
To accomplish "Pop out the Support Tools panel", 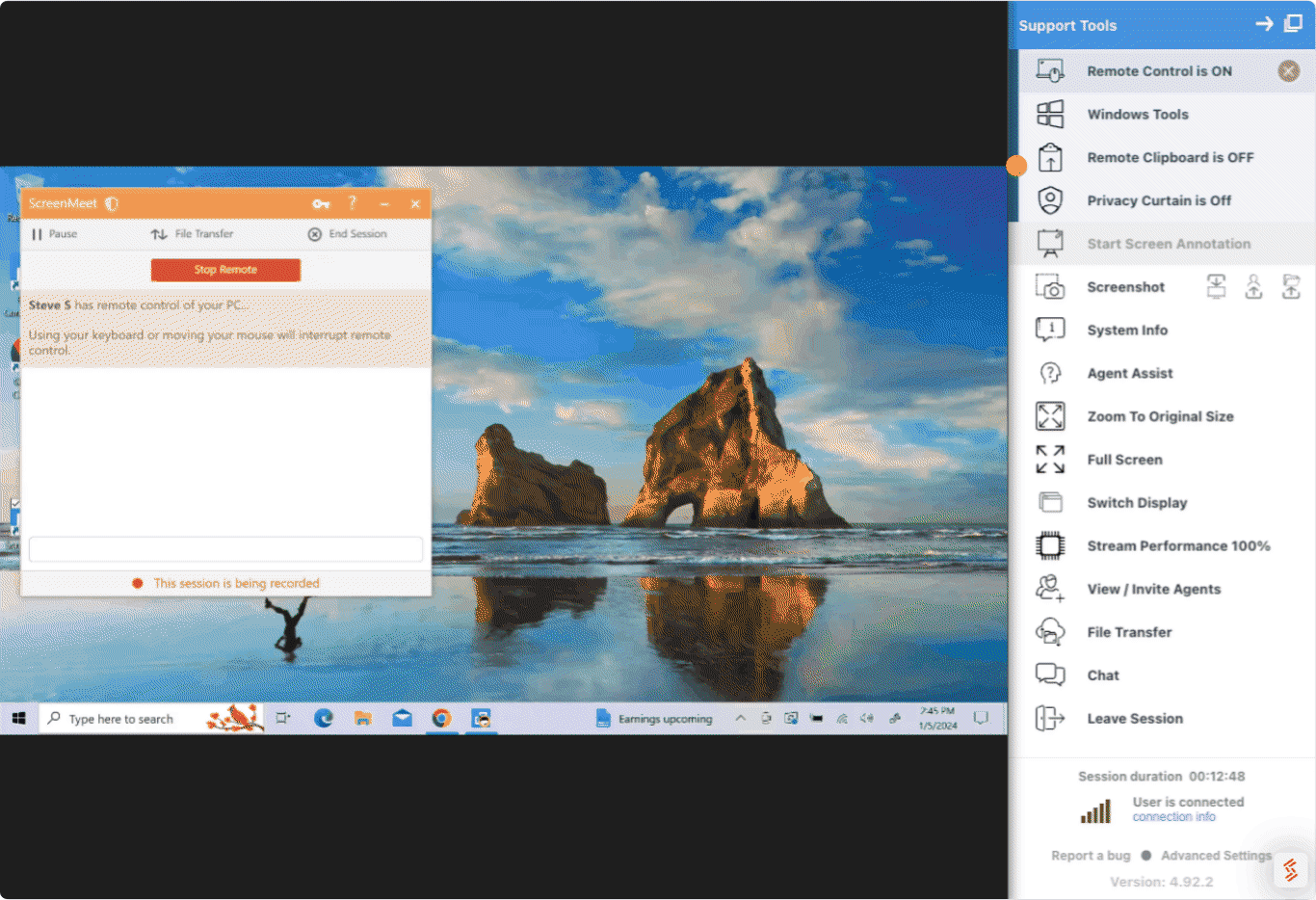I will 1291,24.
